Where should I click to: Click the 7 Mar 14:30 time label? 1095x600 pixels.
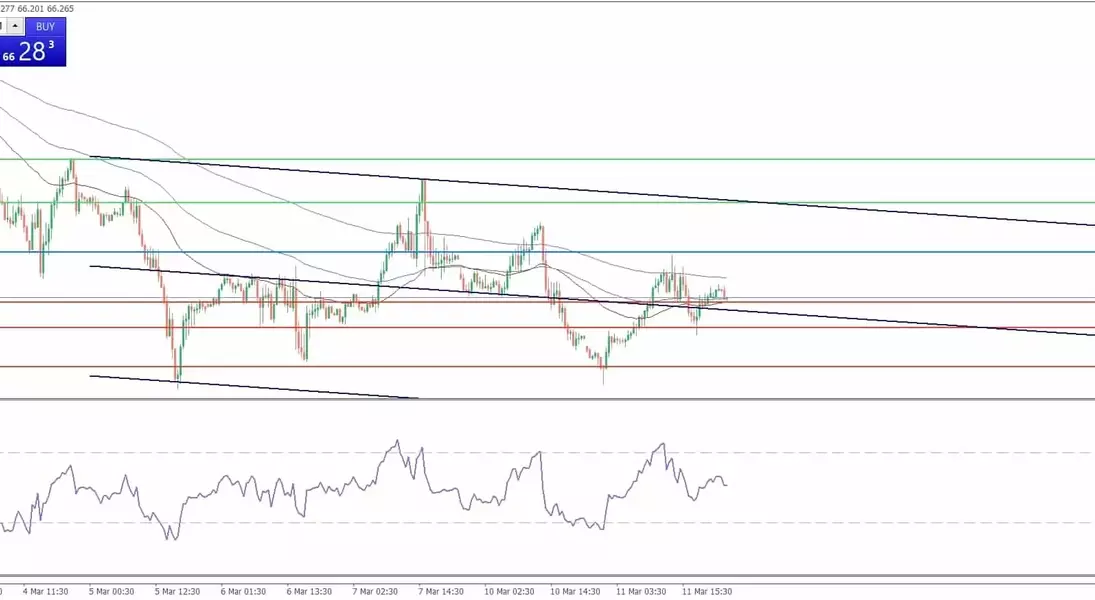pos(440,591)
